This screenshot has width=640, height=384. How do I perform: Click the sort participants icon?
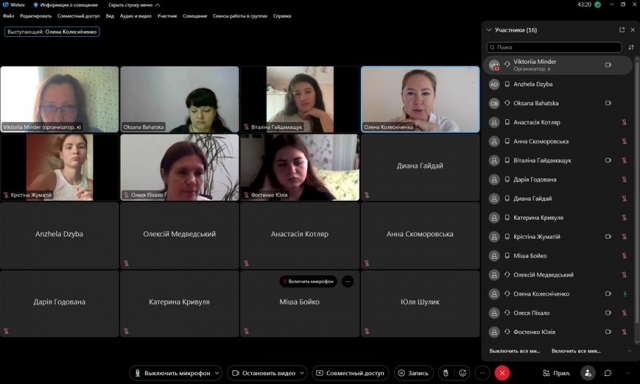(631, 47)
